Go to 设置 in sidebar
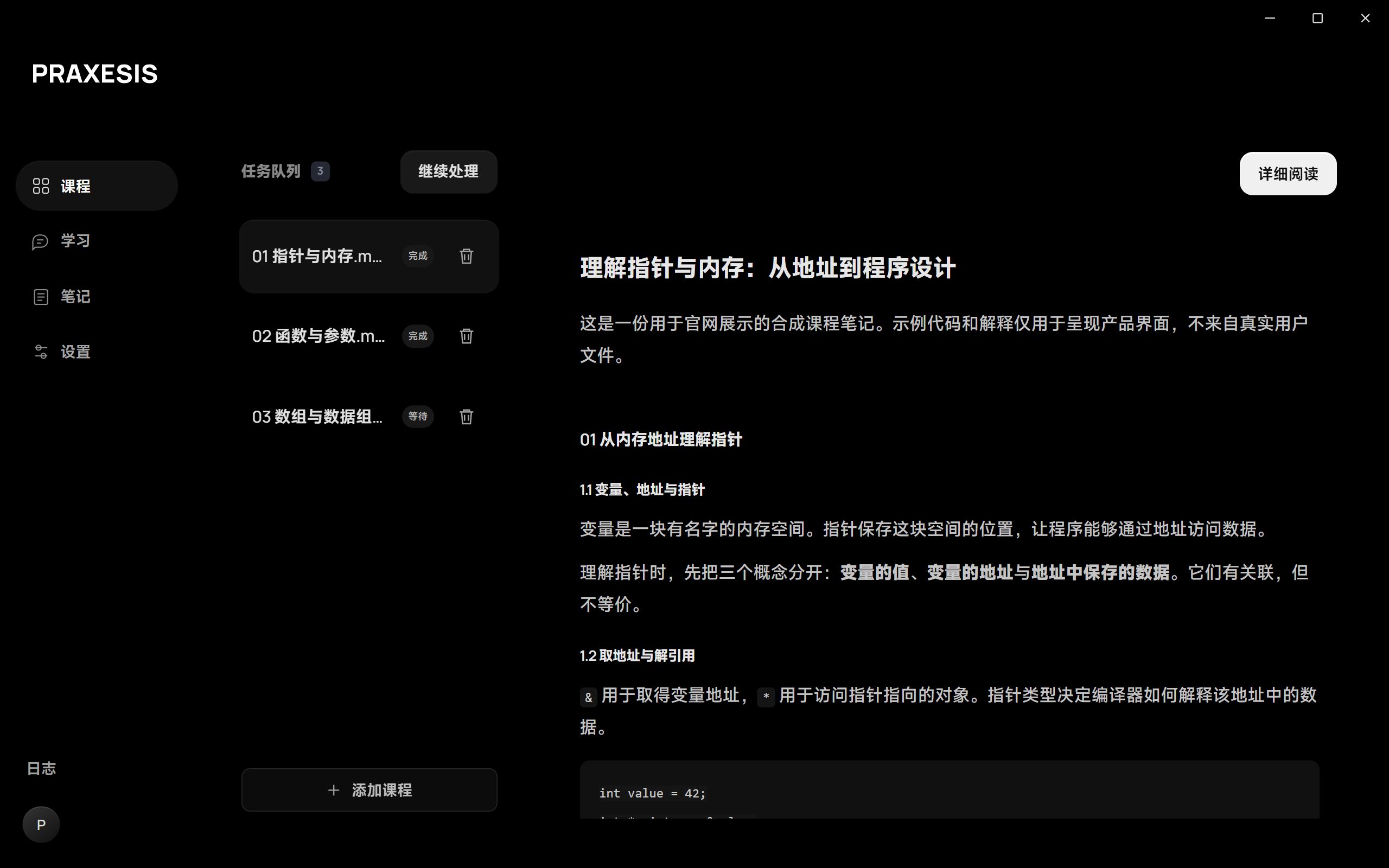This screenshot has height=868, width=1389. [x=97, y=352]
